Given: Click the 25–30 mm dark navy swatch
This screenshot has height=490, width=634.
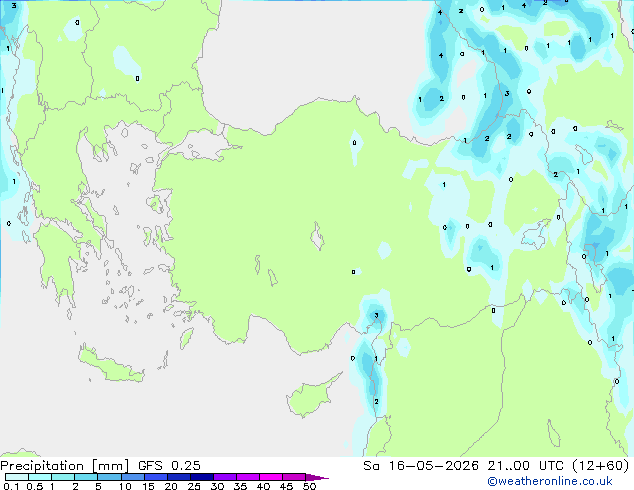Looking at the screenshot, I should click(x=201, y=477).
